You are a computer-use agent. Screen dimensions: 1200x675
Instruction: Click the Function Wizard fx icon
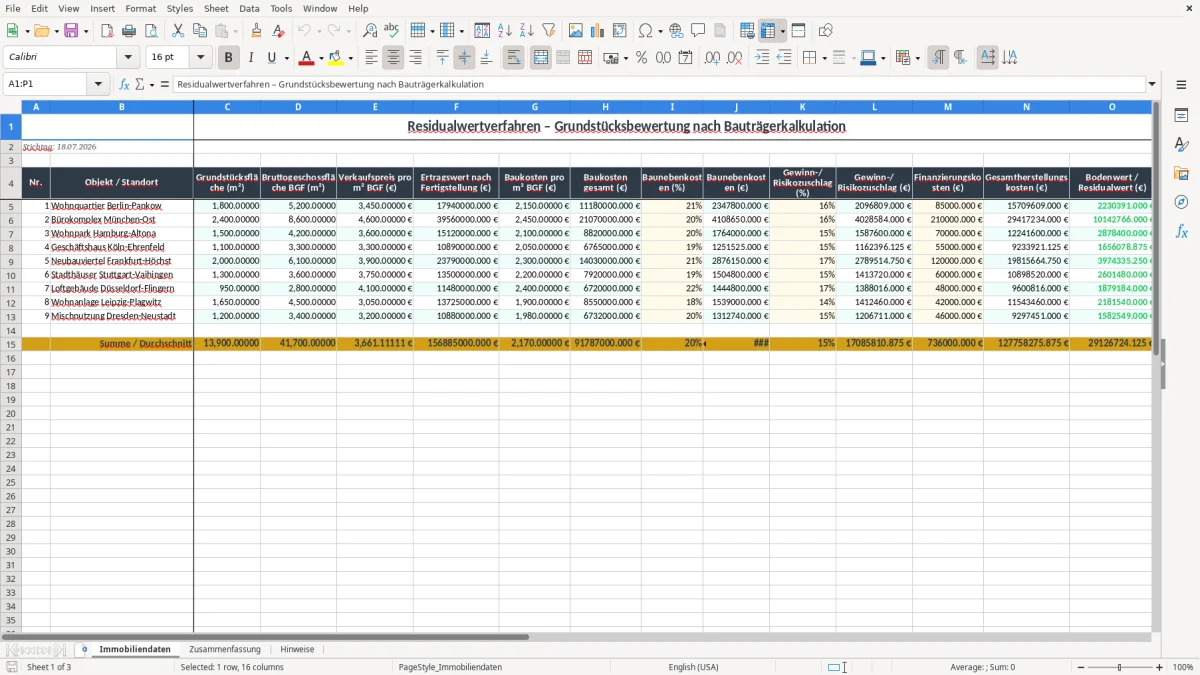click(124, 85)
